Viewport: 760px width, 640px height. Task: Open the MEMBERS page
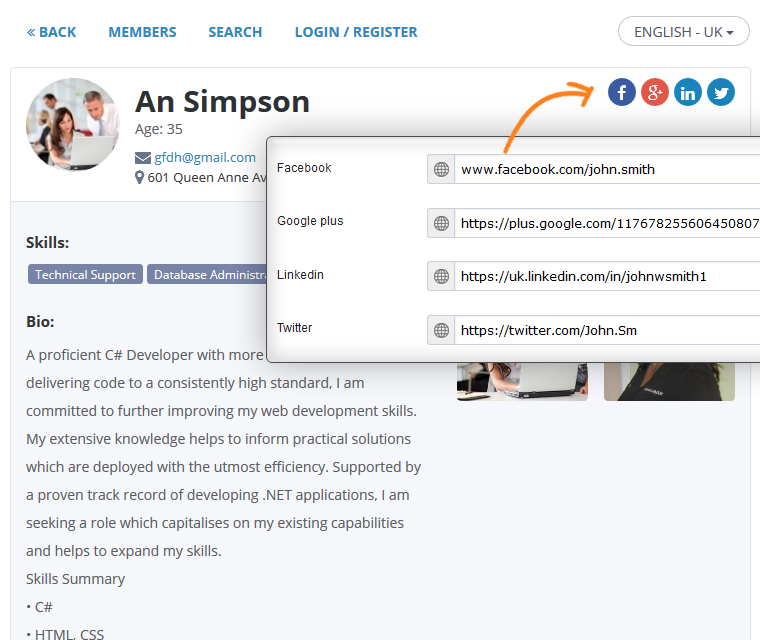click(142, 32)
